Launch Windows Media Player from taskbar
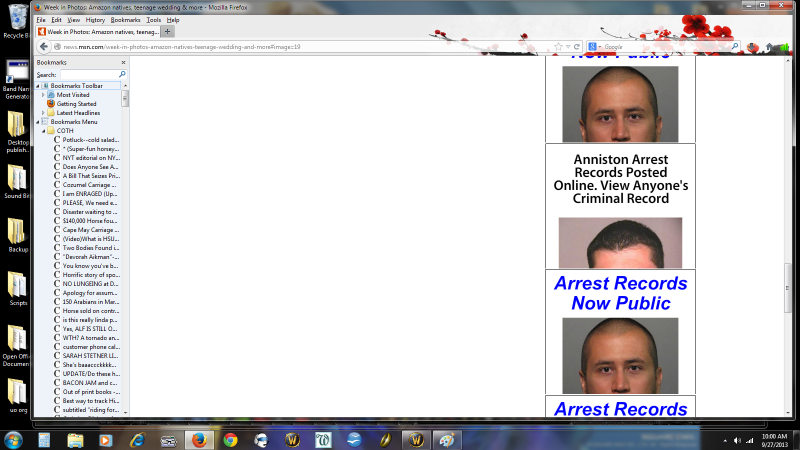The height and width of the screenshot is (450, 800). pos(106,440)
